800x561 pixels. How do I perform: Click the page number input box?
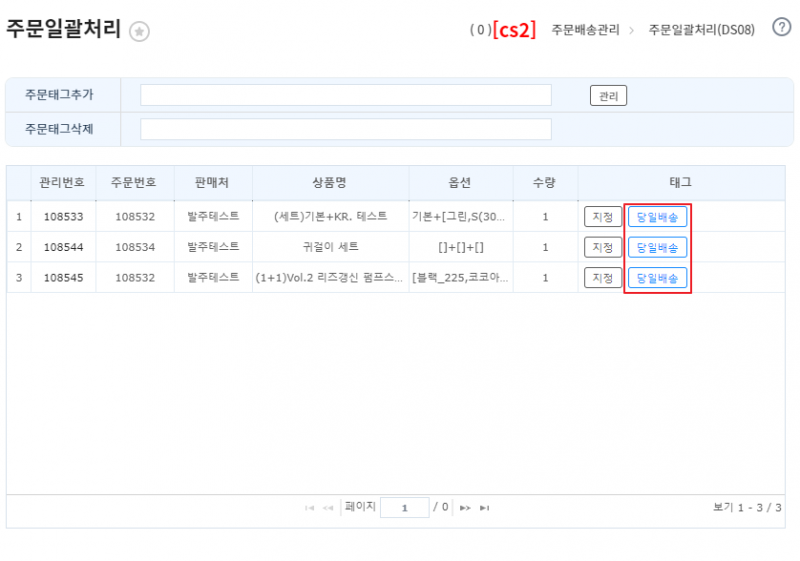tap(405, 508)
